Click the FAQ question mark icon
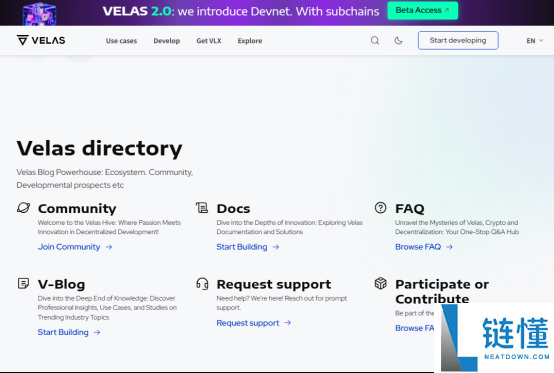 [381, 208]
